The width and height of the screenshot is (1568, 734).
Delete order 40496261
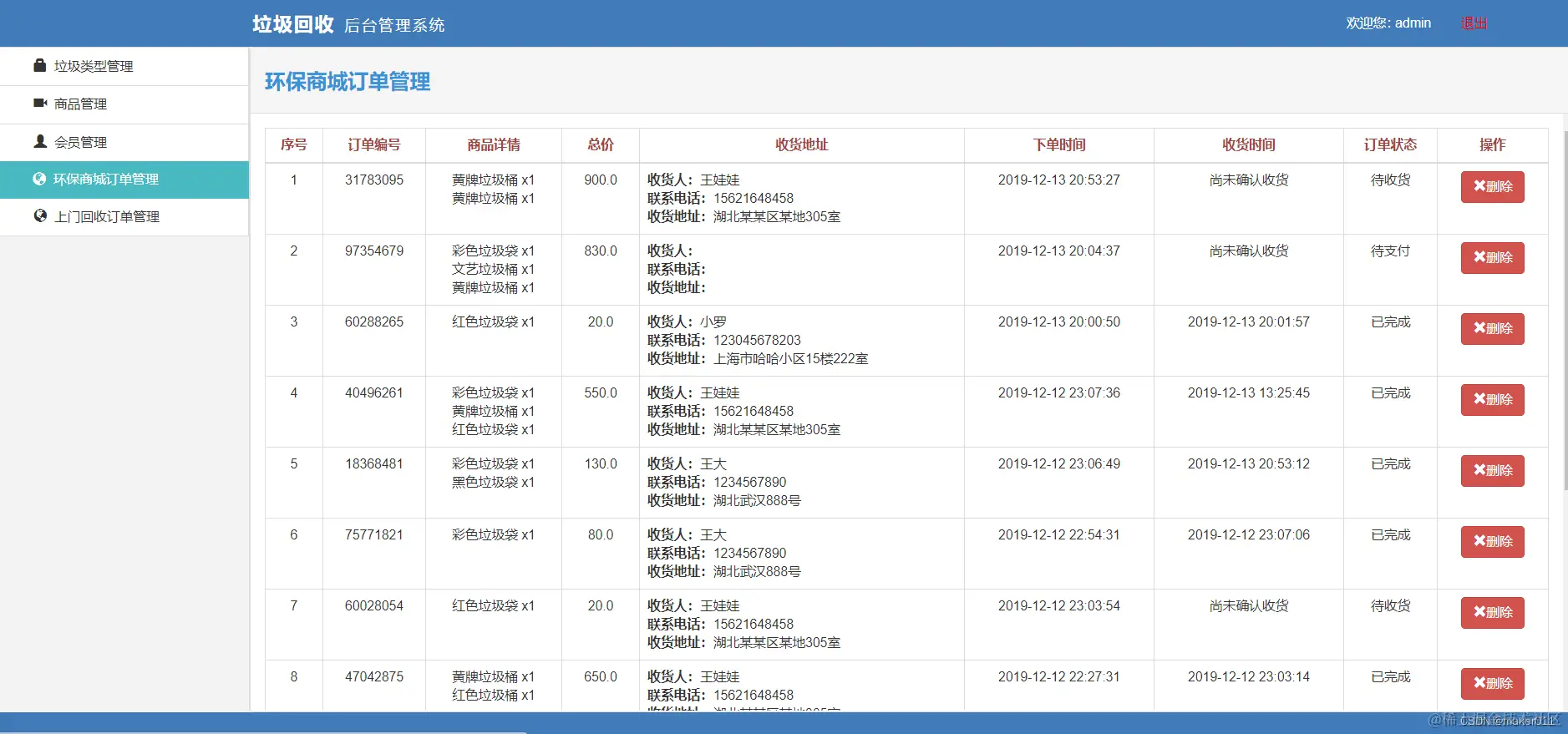[x=1492, y=400]
